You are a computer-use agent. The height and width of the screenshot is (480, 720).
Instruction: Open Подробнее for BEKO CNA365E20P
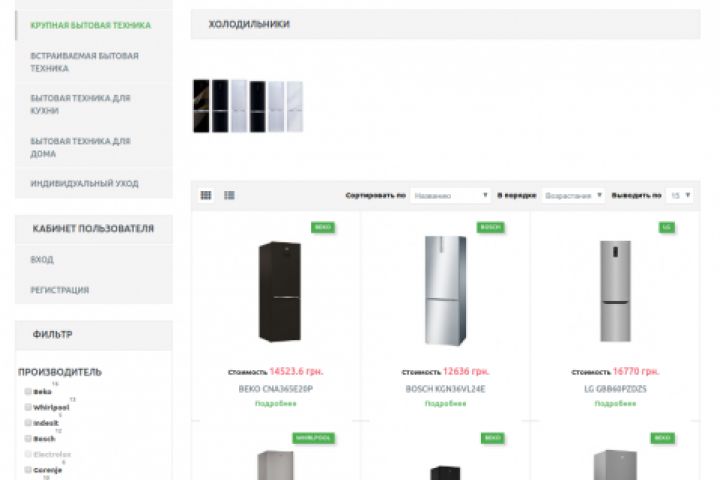(x=276, y=403)
